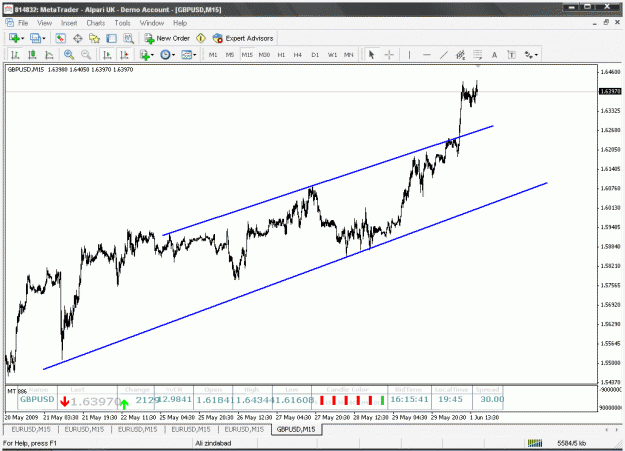Select the Equidistant Channel tool
The image size is (625, 451).
tap(460, 55)
